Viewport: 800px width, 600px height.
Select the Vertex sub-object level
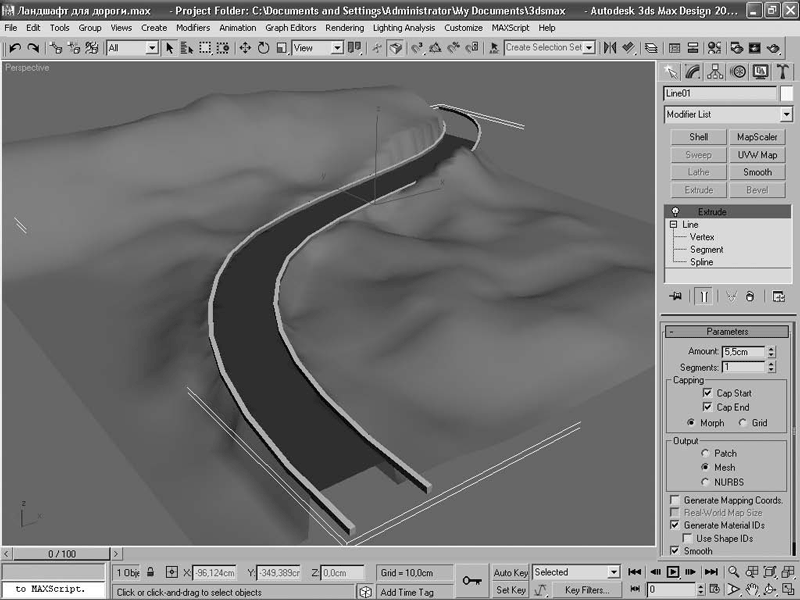pyautogui.click(x=702, y=237)
